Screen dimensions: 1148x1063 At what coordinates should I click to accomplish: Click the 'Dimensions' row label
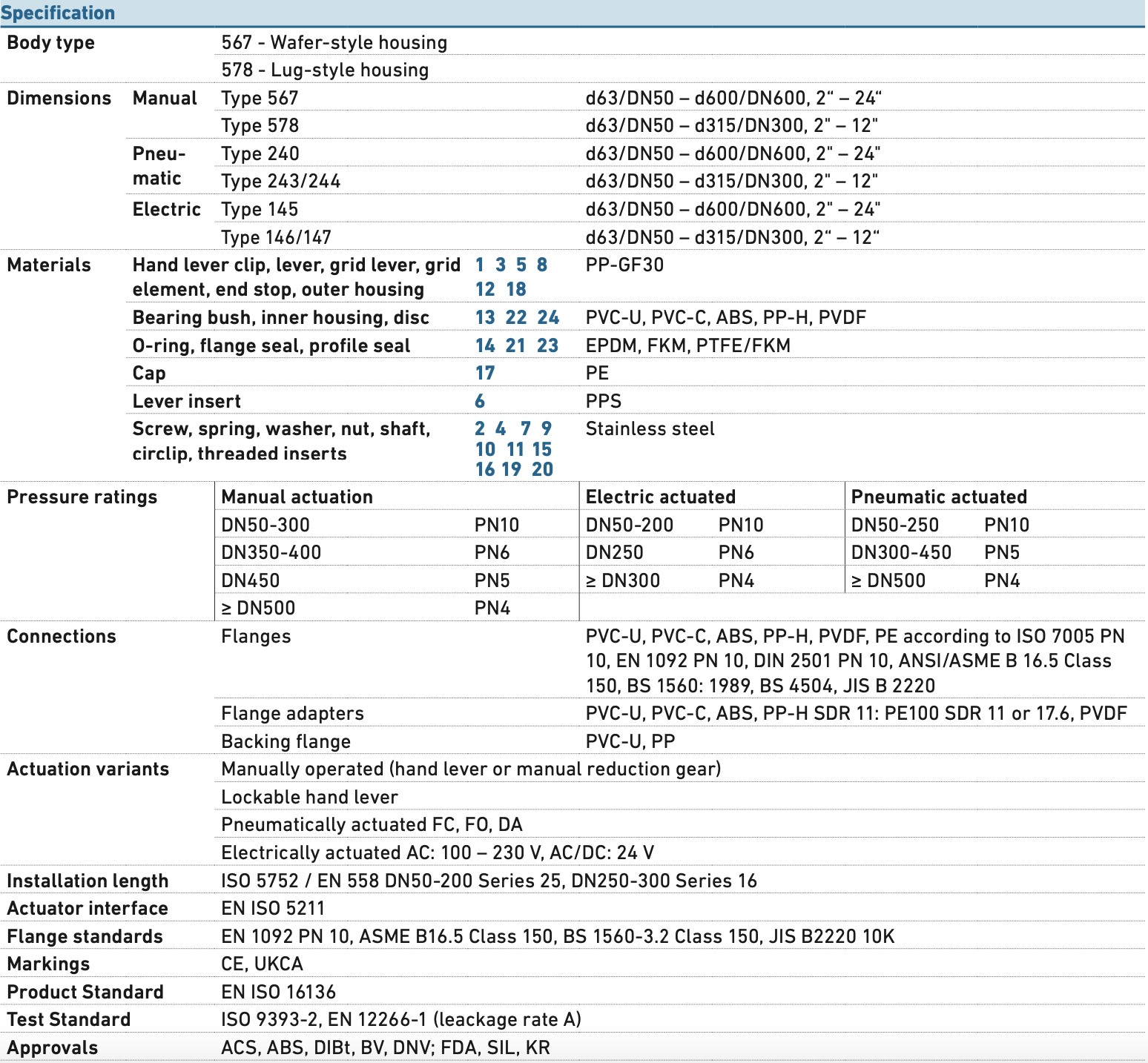click(x=59, y=98)
